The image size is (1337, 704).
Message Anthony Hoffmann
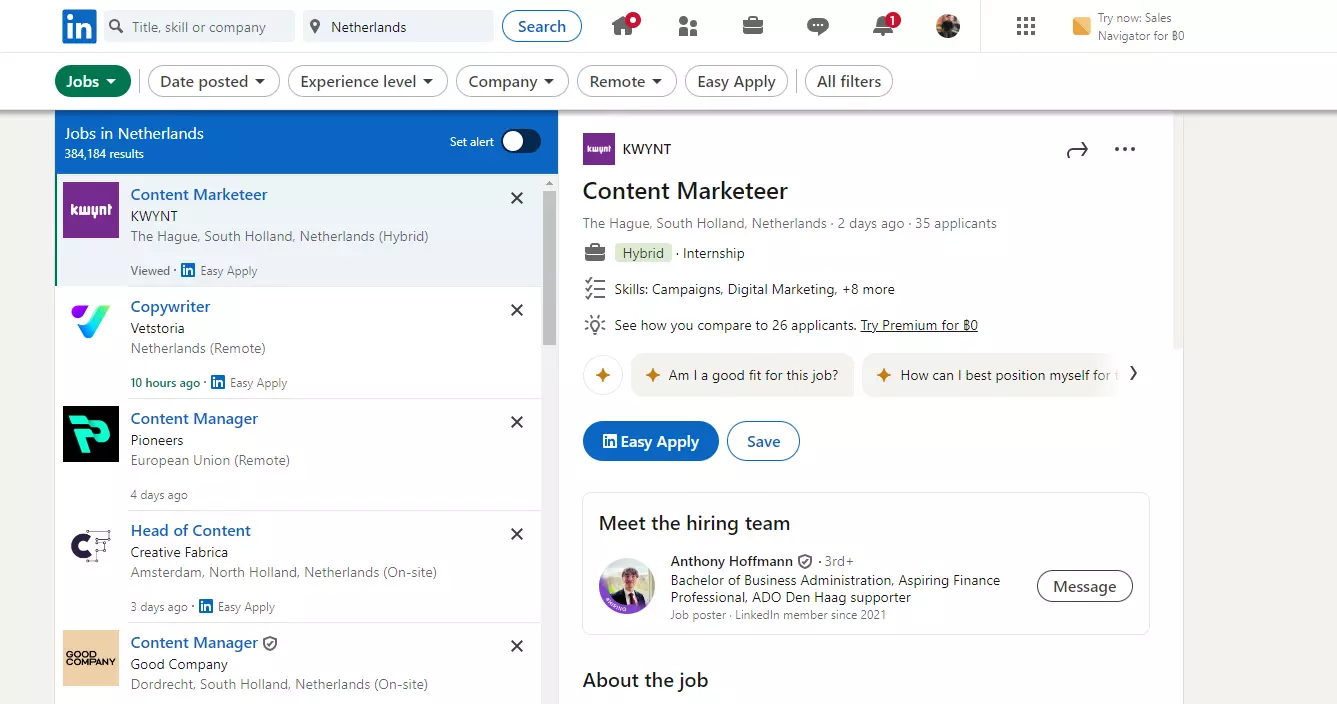pyautogui.click(x=1084, y=587)
